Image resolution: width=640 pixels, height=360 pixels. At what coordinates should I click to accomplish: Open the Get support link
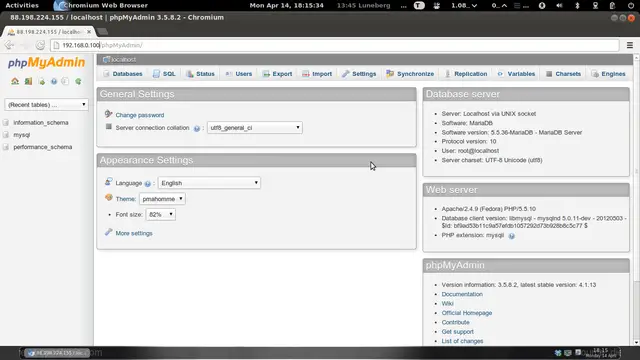(x=458, y=332)
